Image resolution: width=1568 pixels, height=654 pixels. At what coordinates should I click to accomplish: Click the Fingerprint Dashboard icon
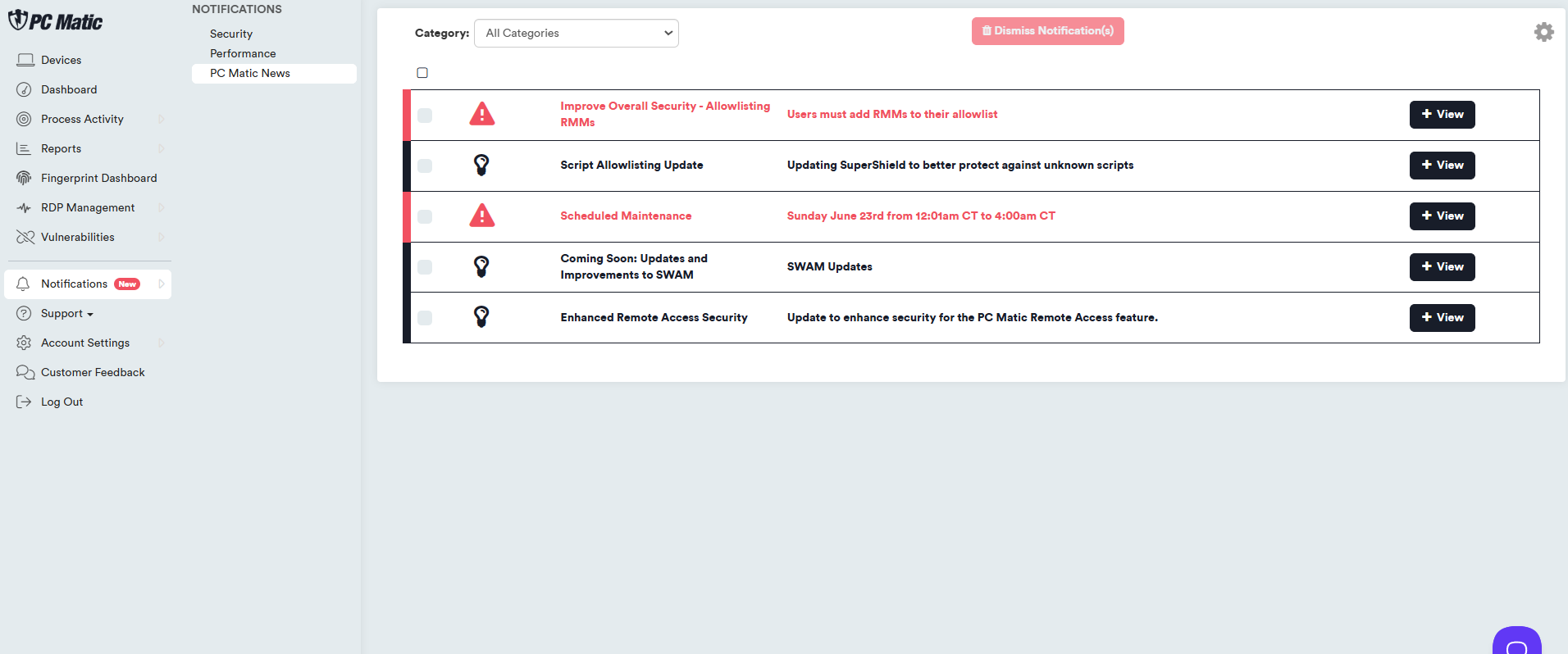pyautogui.click(x=25, y=178)
